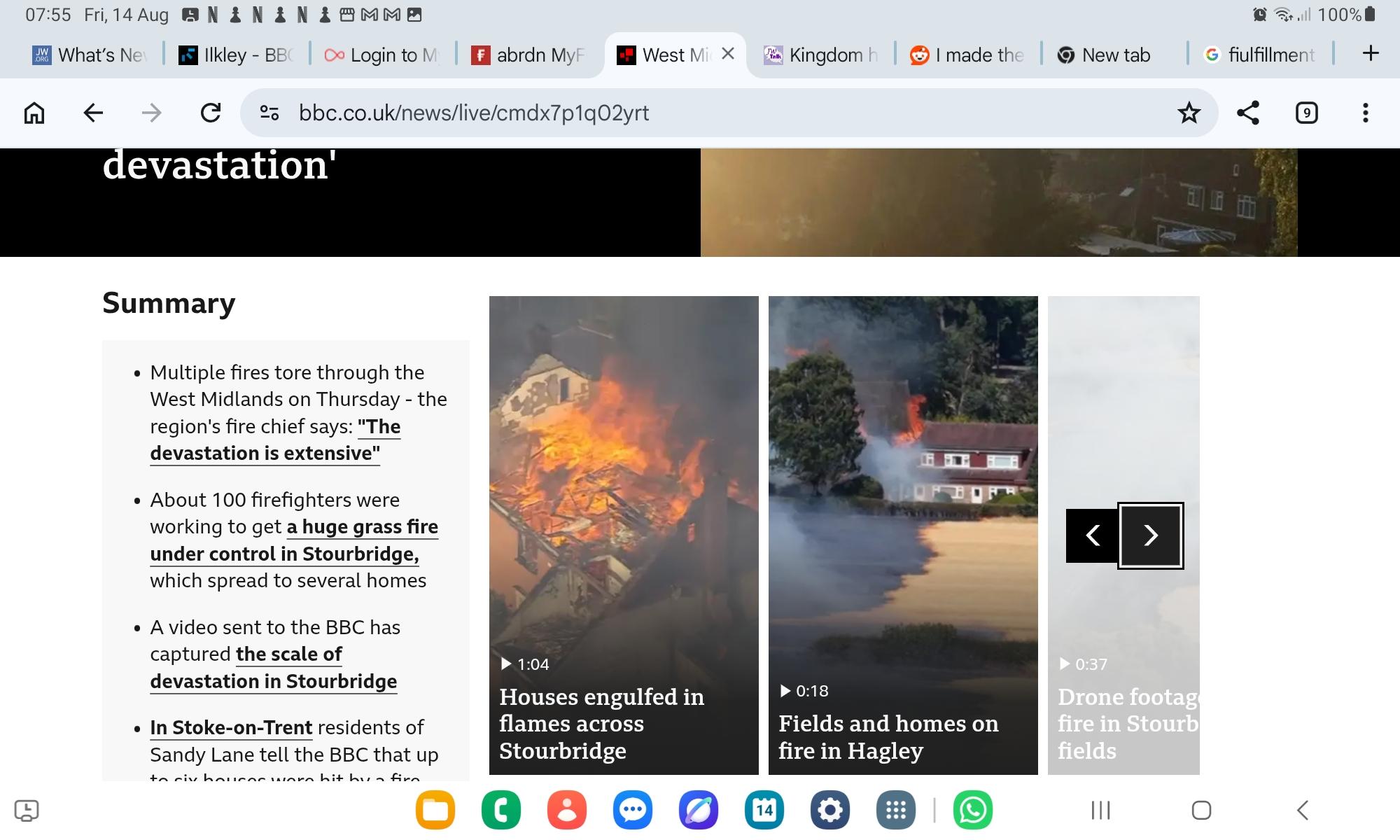The image size is (1400, 840).
Task: Play "Houses engulfed in flames across Stourbridge" video
Action: [624, 535]
